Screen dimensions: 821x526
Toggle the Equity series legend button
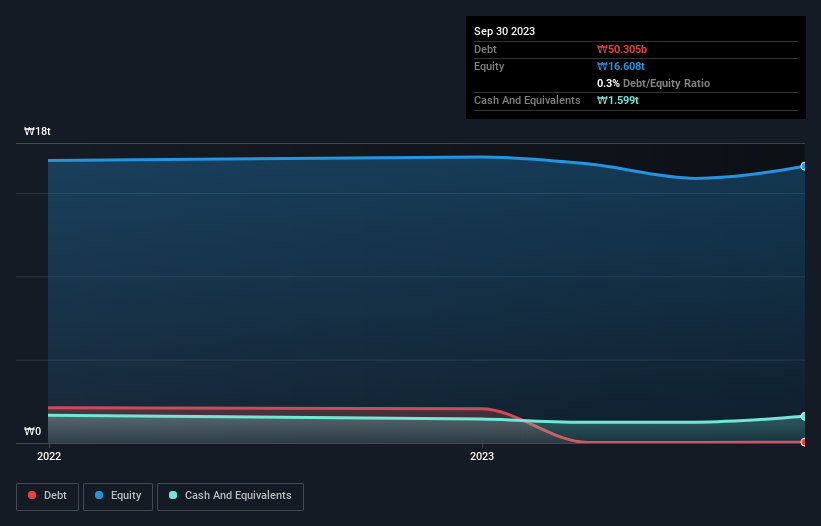click(x=118, y=496)
